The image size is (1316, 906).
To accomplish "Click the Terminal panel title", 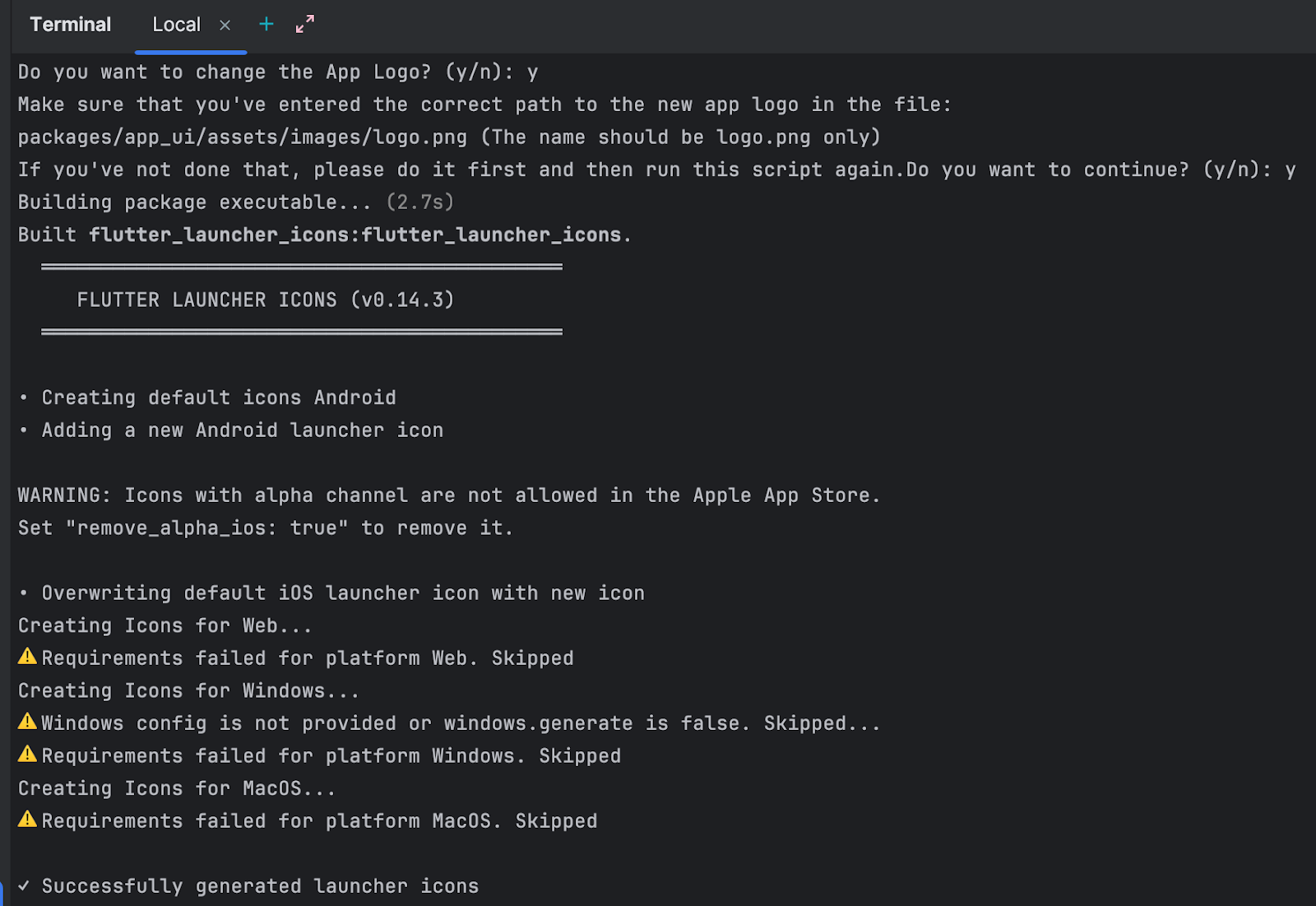I will coord(70,25).
